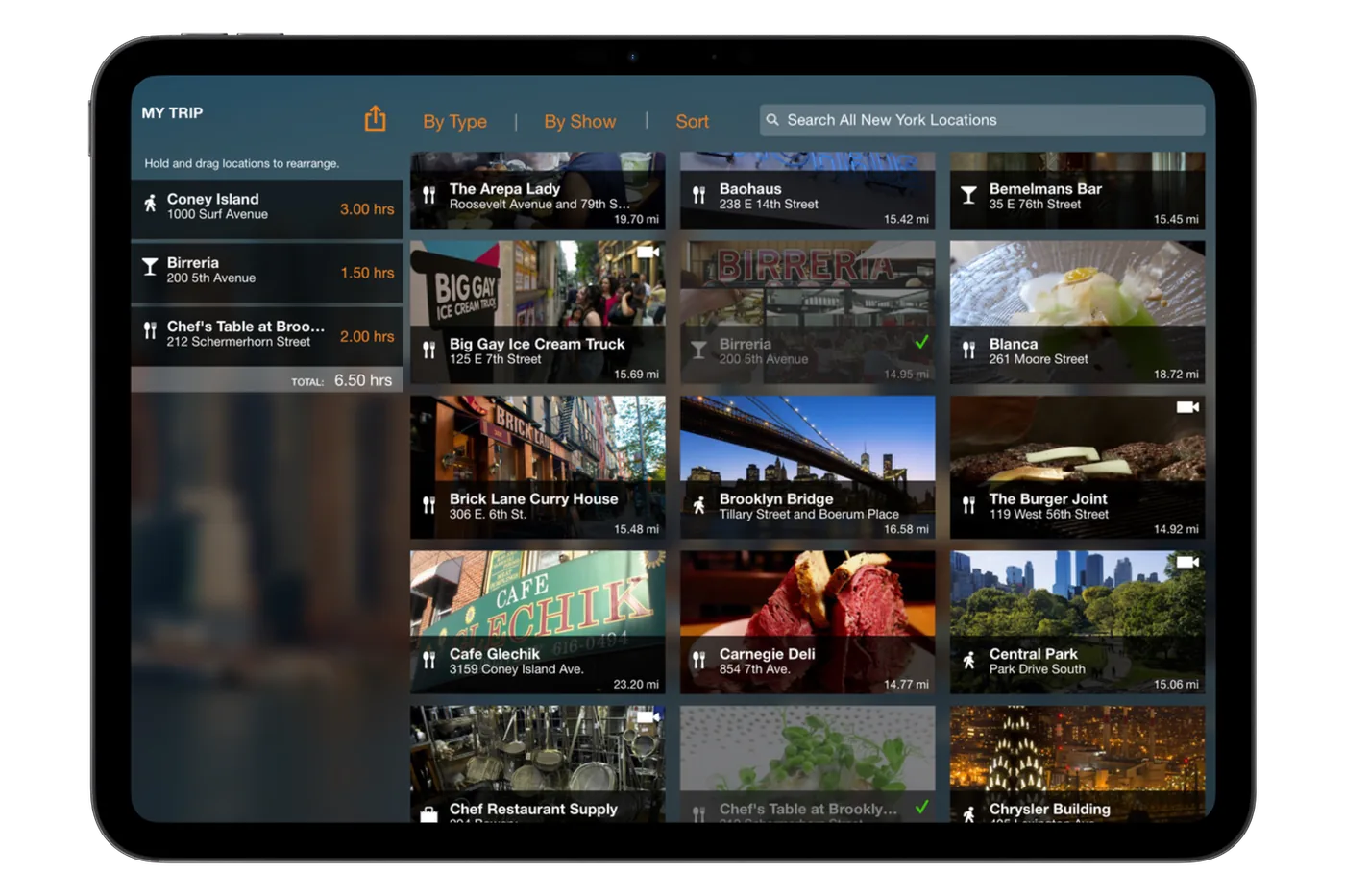Image resolution: width=1345 pixels, height=896 pixels.
Task: Click walking figure icon on Brooklyn Bridge
Action: point(698,505)
